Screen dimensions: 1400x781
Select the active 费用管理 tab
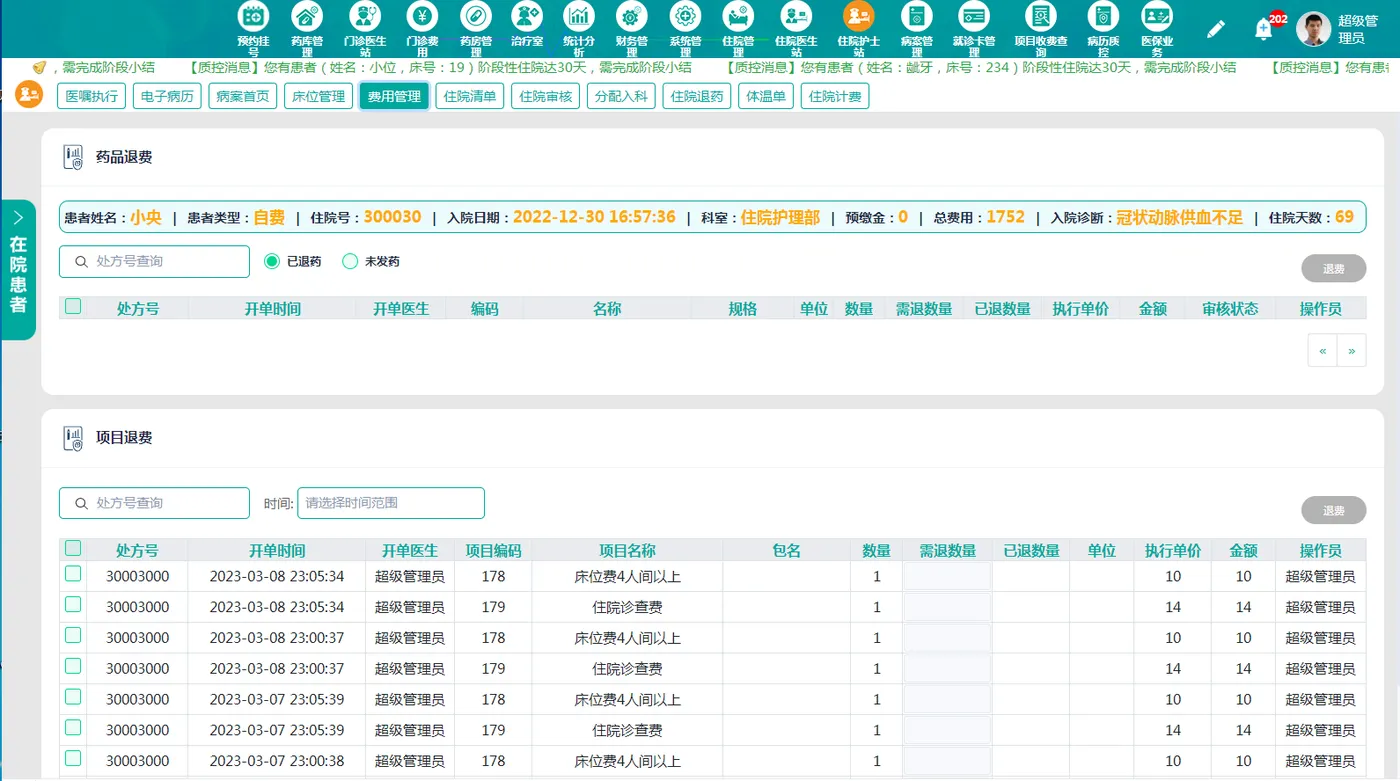[x=394, y=96]
